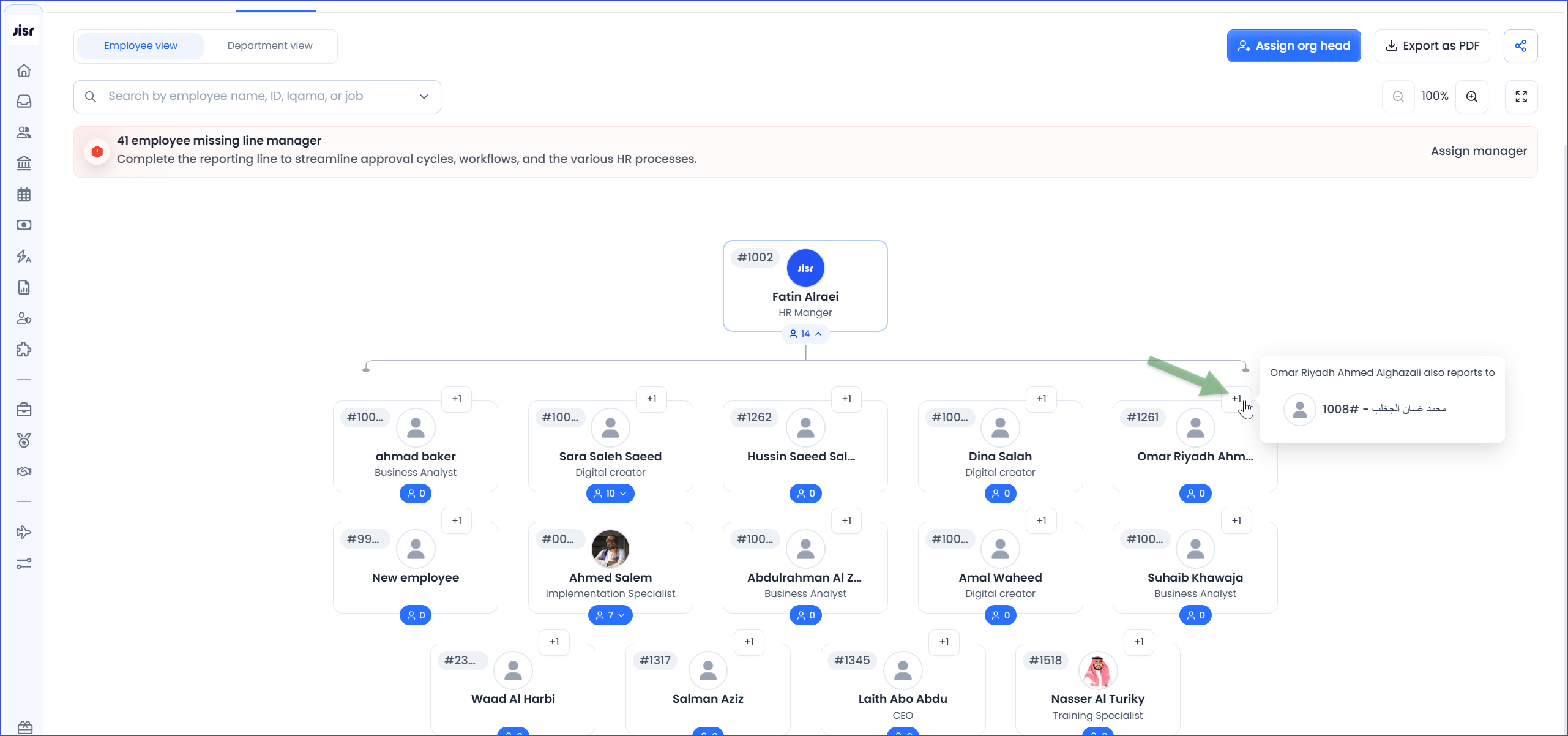Expand Ahmed Salem's 7 reports
The width and height of the screenshot is (1568, 736).
click(x=610, y=615)
